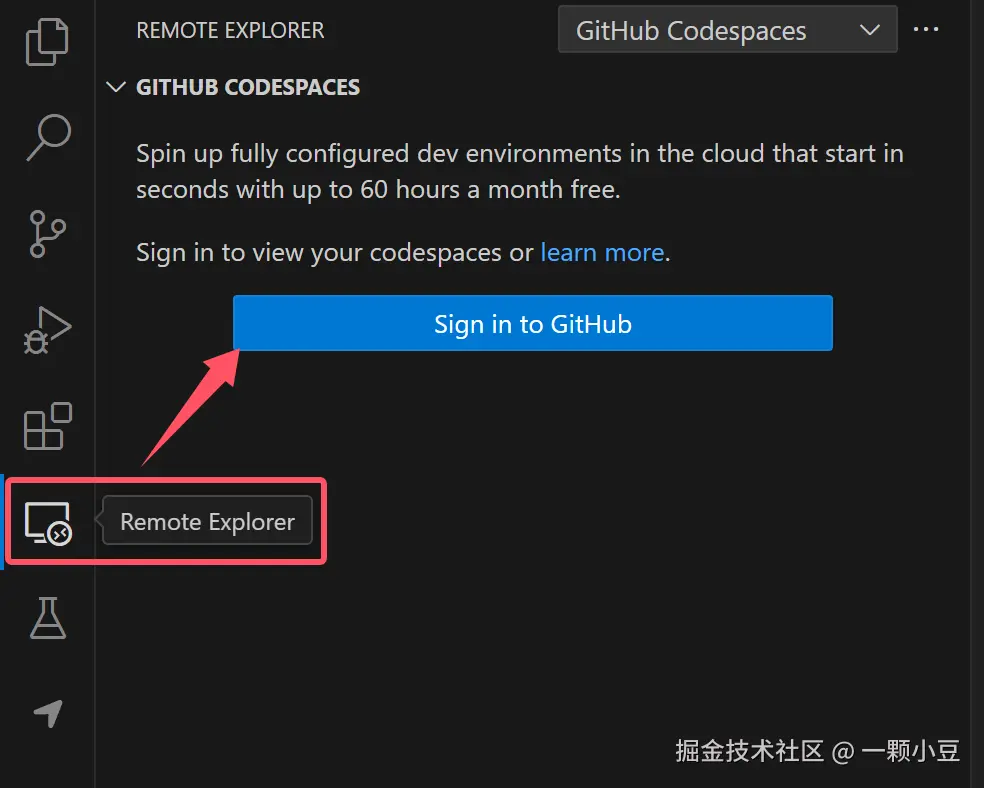Open the ellipsis more actions menu
984x788 pixels.
[x=926, y=30]
